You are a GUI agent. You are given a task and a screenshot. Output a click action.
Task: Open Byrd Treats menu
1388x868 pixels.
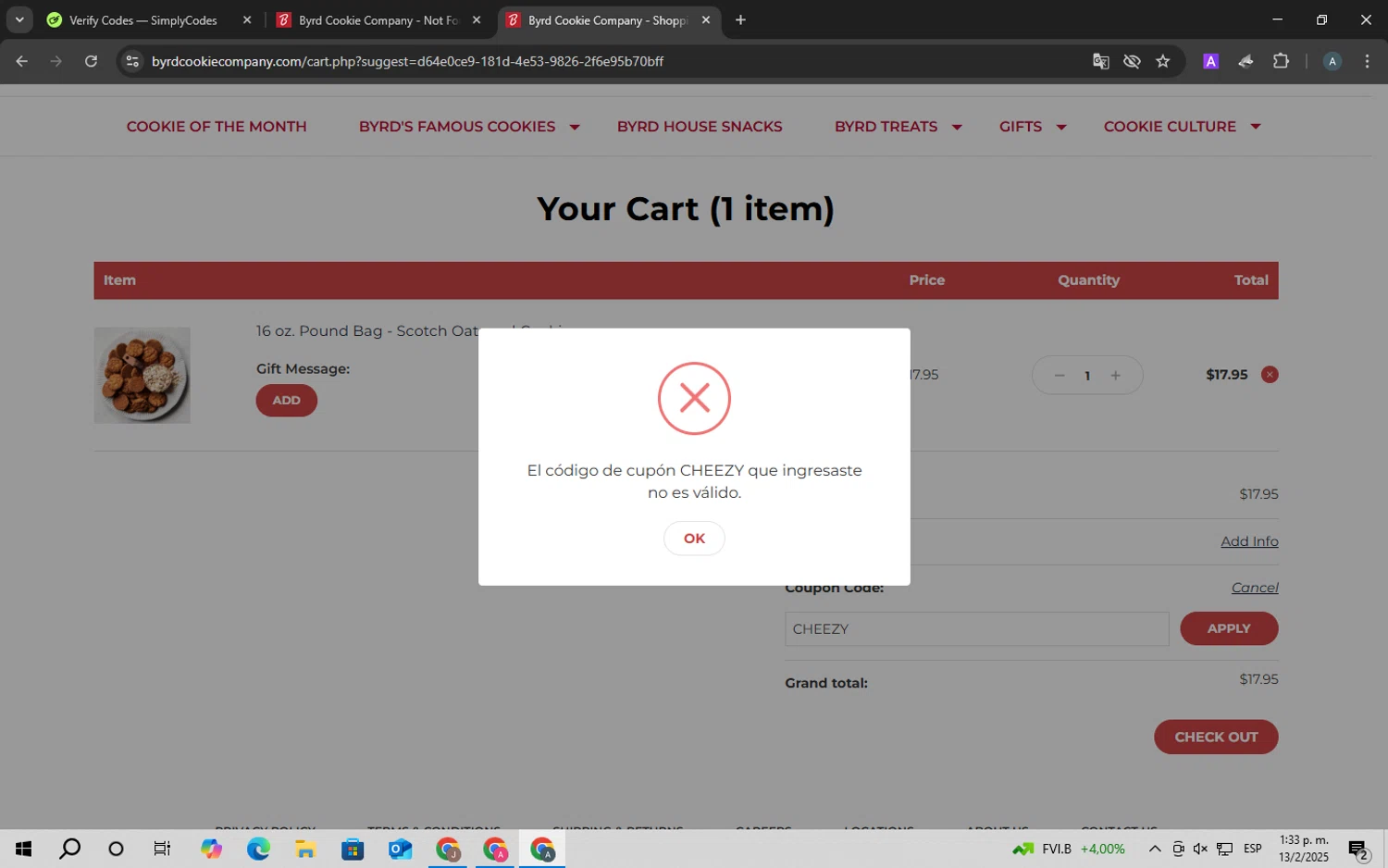point(886,127)
